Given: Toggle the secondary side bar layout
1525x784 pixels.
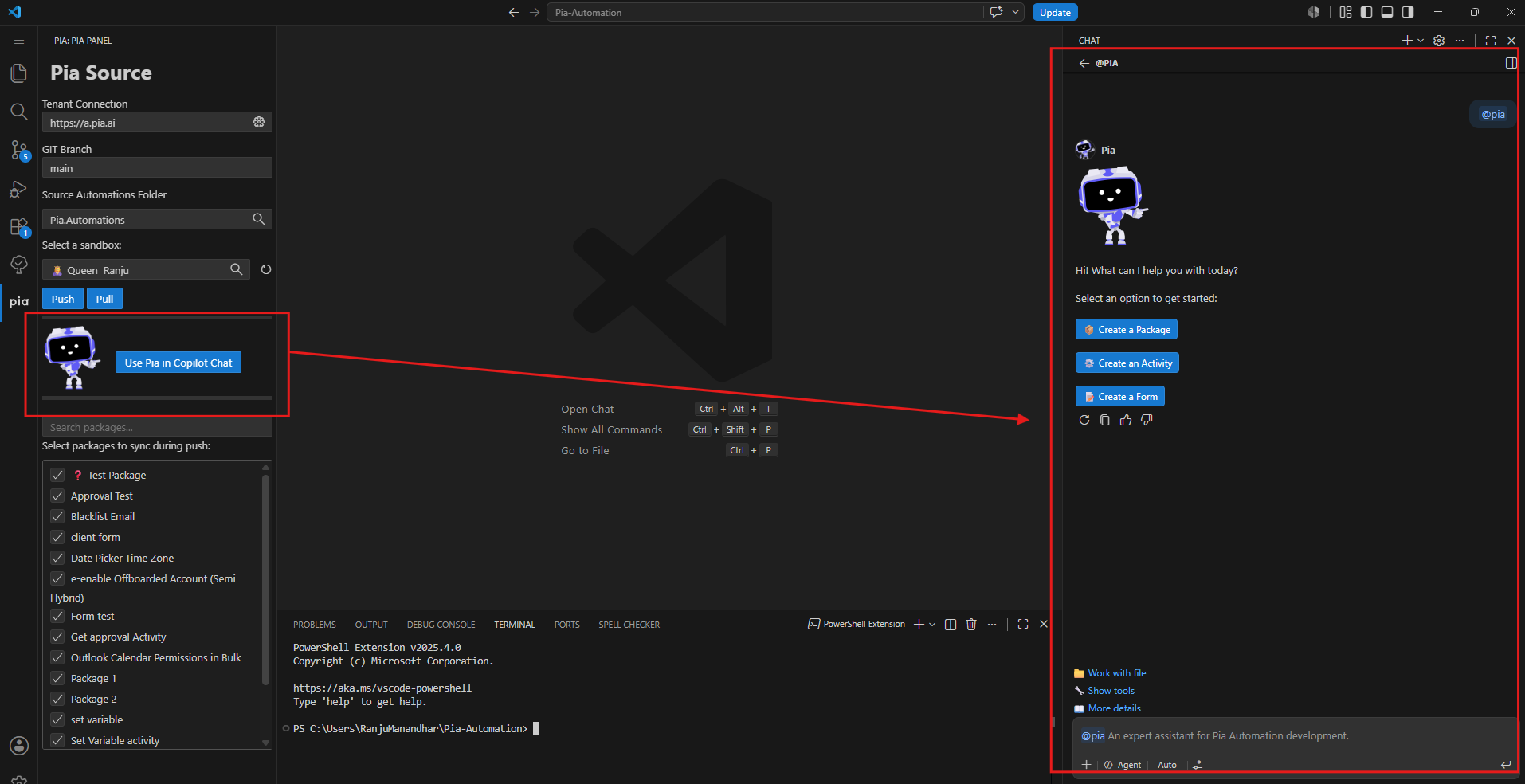Looking at the screenshot, I should click(x=1408, y=12).
